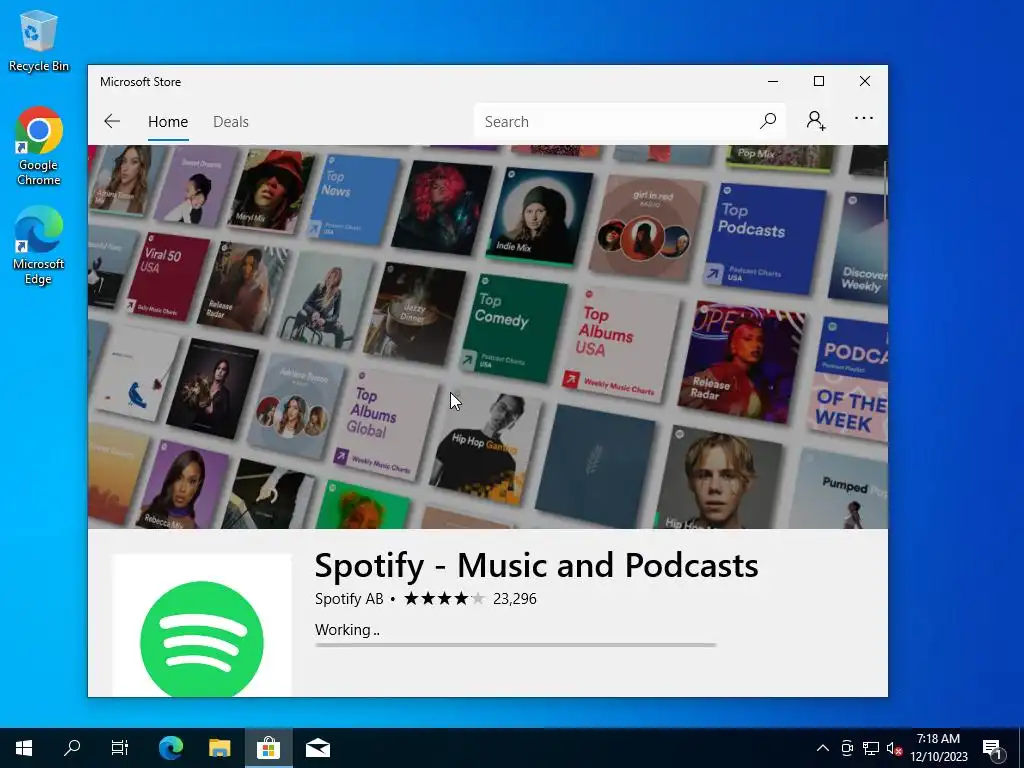
Task: Click the Spotify - Music and Podcasts title
Action: point(536,566)
